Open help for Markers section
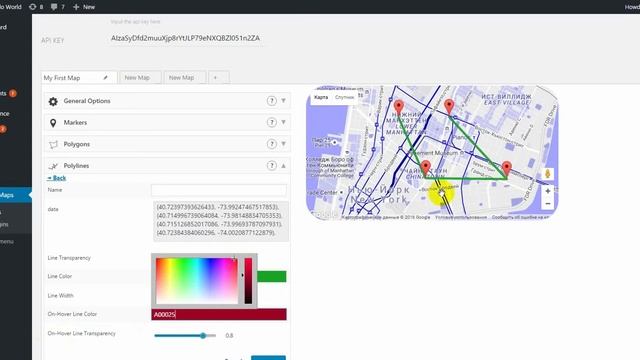 (x=271, y=122)
